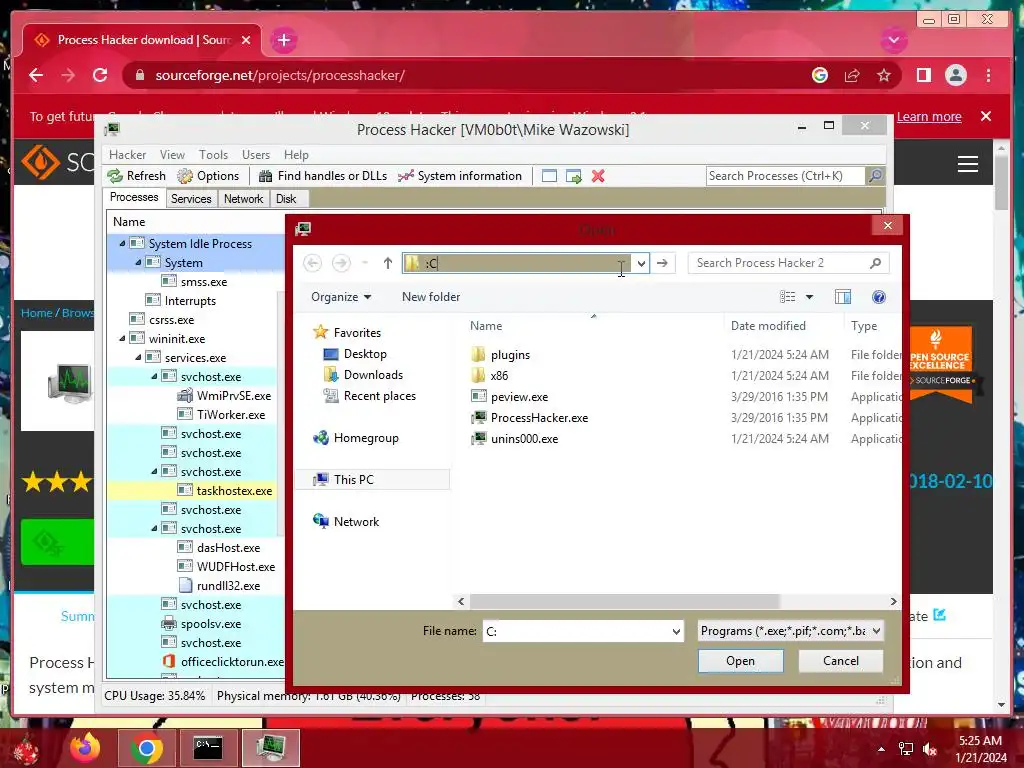Open view options dropdown arrow

coord(809,297)
